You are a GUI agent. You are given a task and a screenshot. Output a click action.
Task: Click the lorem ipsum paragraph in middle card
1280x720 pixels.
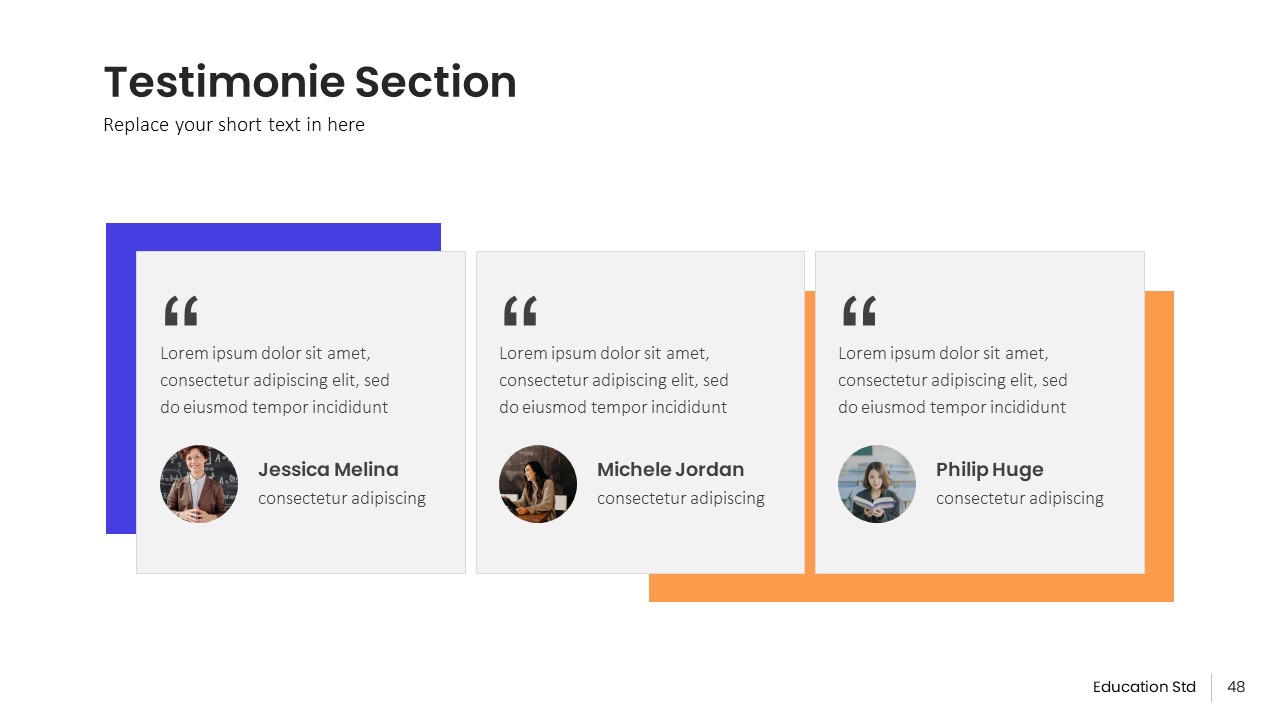point(614,380)
